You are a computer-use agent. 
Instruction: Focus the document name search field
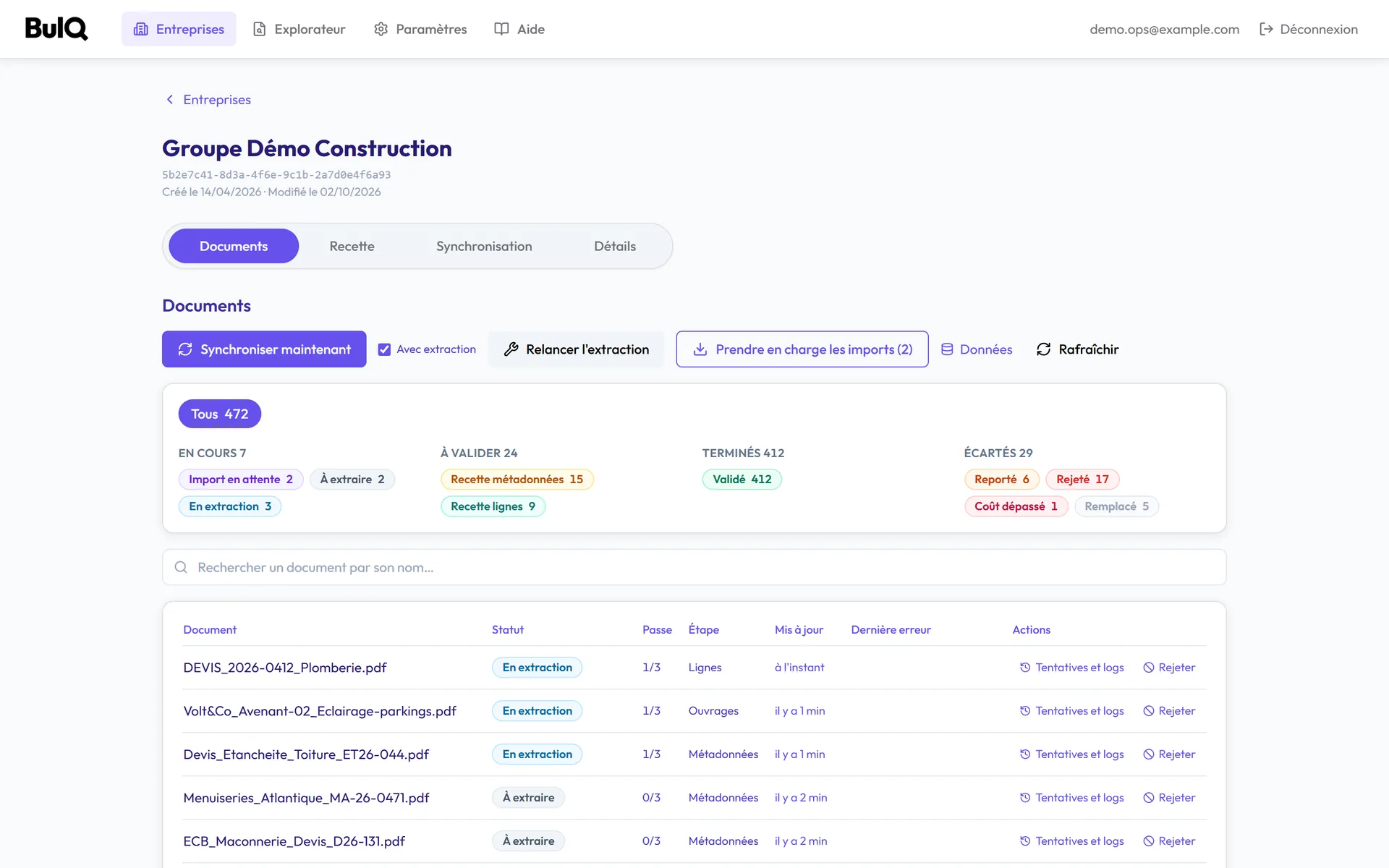694,567
